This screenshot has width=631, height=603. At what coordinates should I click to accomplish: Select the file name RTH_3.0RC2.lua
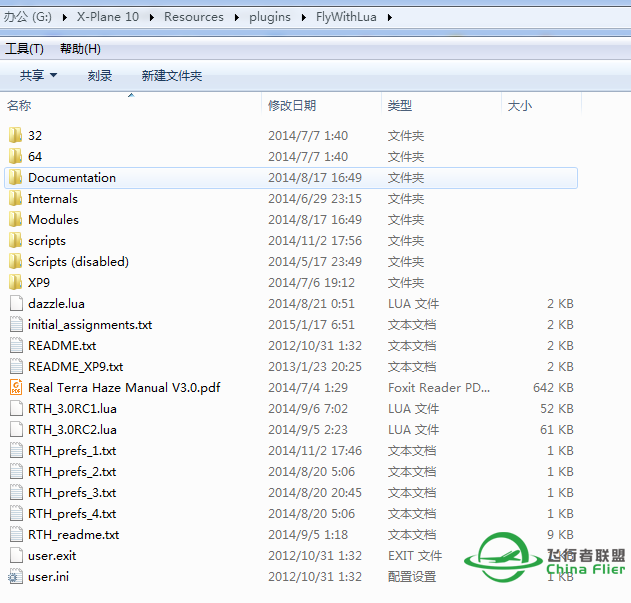coord(72,430)
